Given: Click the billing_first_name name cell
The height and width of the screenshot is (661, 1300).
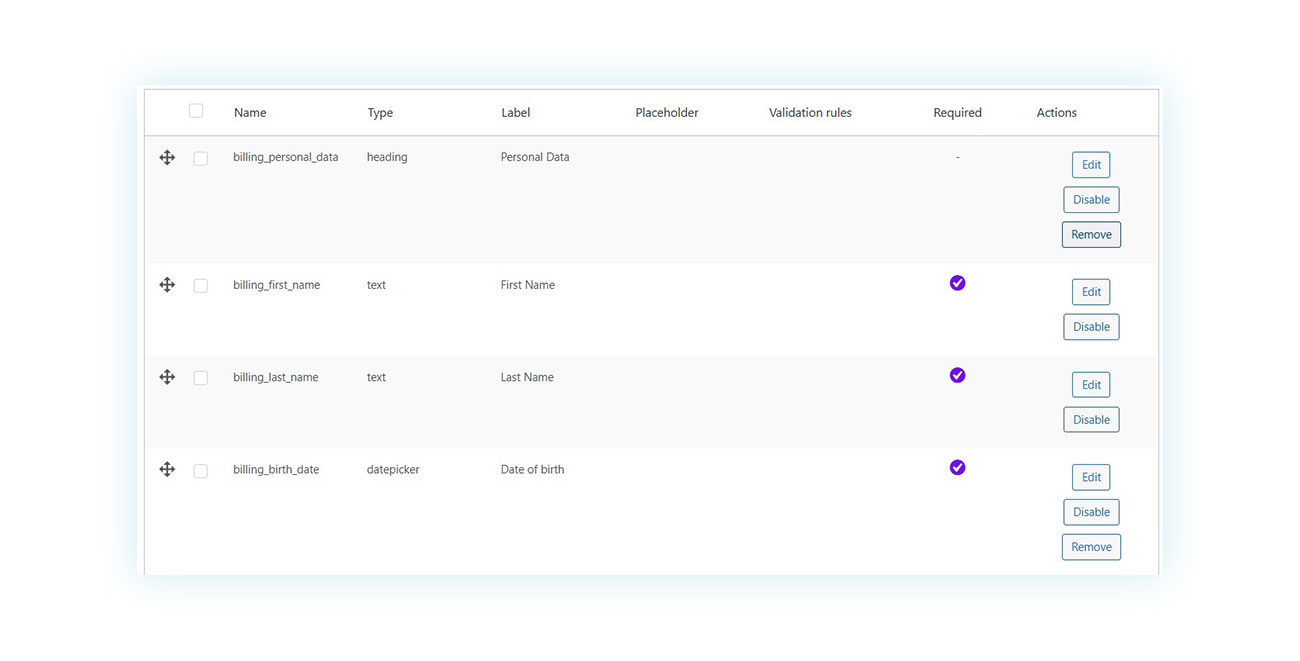Looking at the screenshot, I should click(x=277, y=285).
